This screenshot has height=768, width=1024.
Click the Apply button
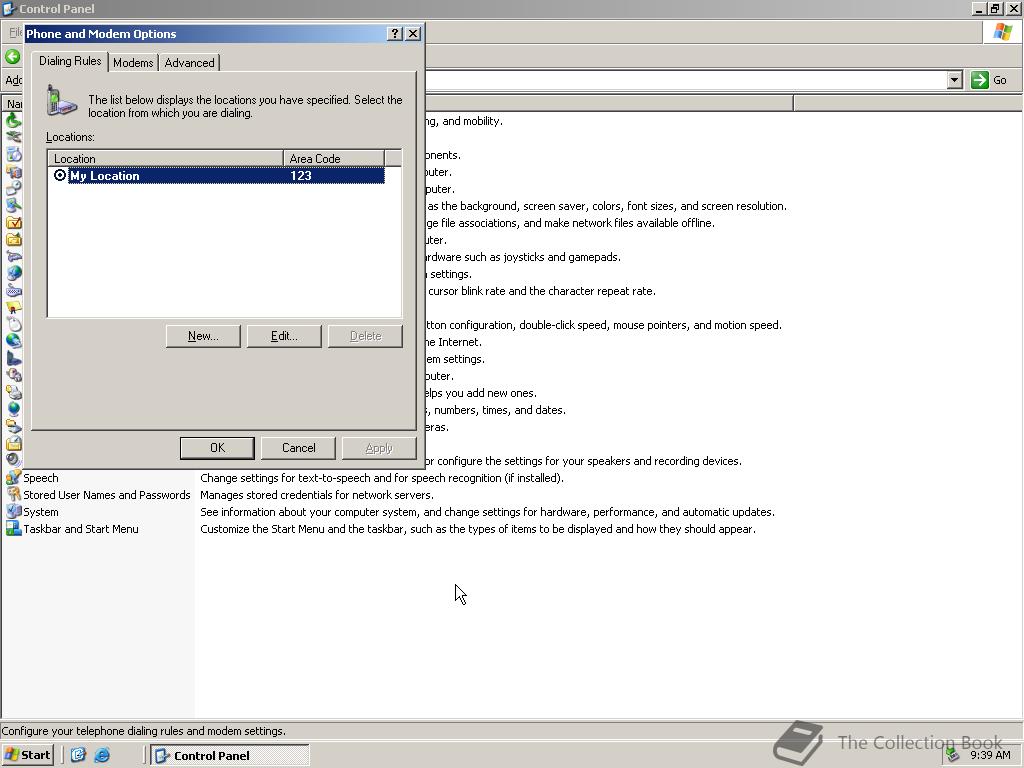[379, 448]
